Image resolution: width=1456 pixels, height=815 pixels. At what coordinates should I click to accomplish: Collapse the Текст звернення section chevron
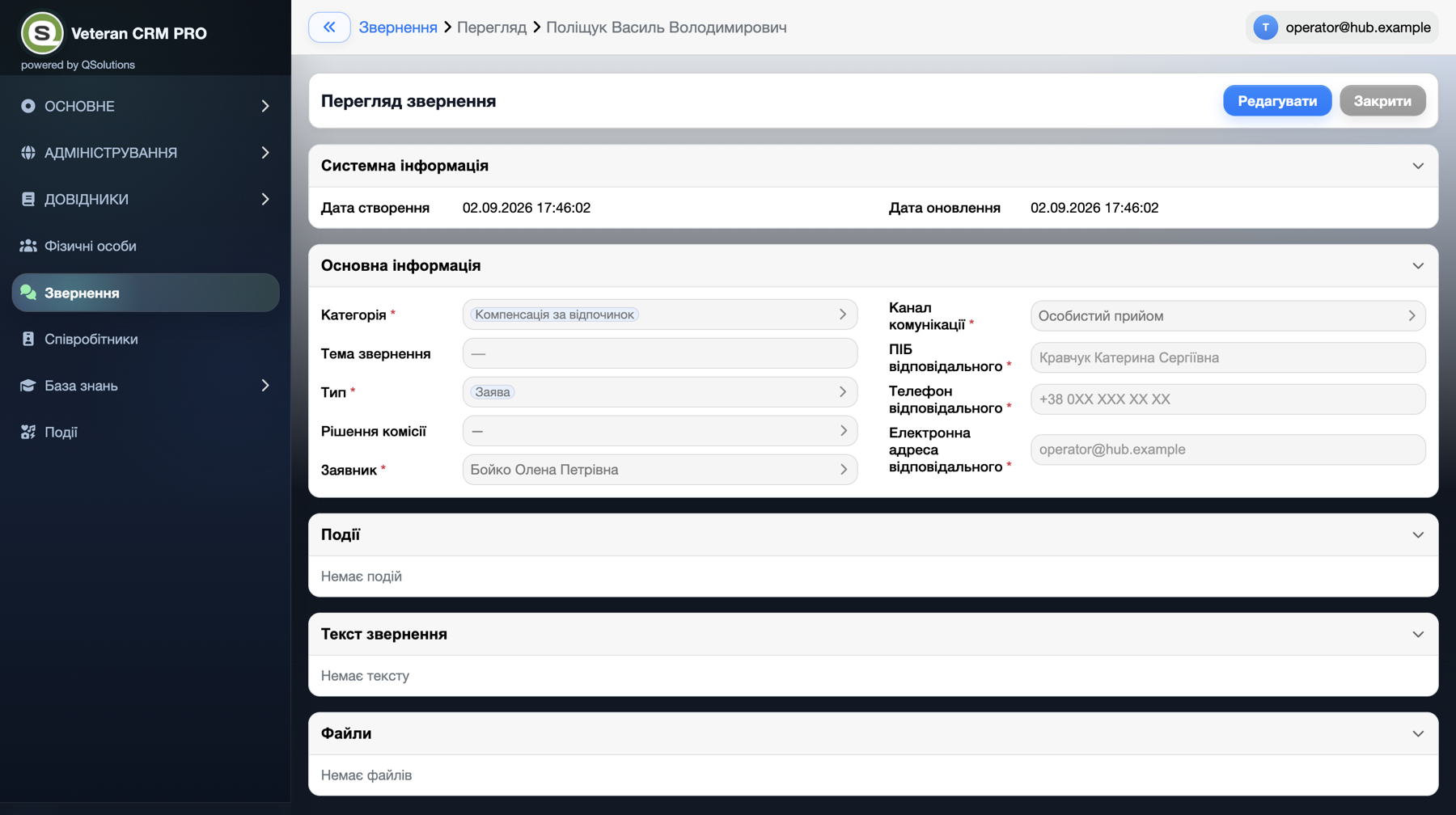(x=1418, y=635)
